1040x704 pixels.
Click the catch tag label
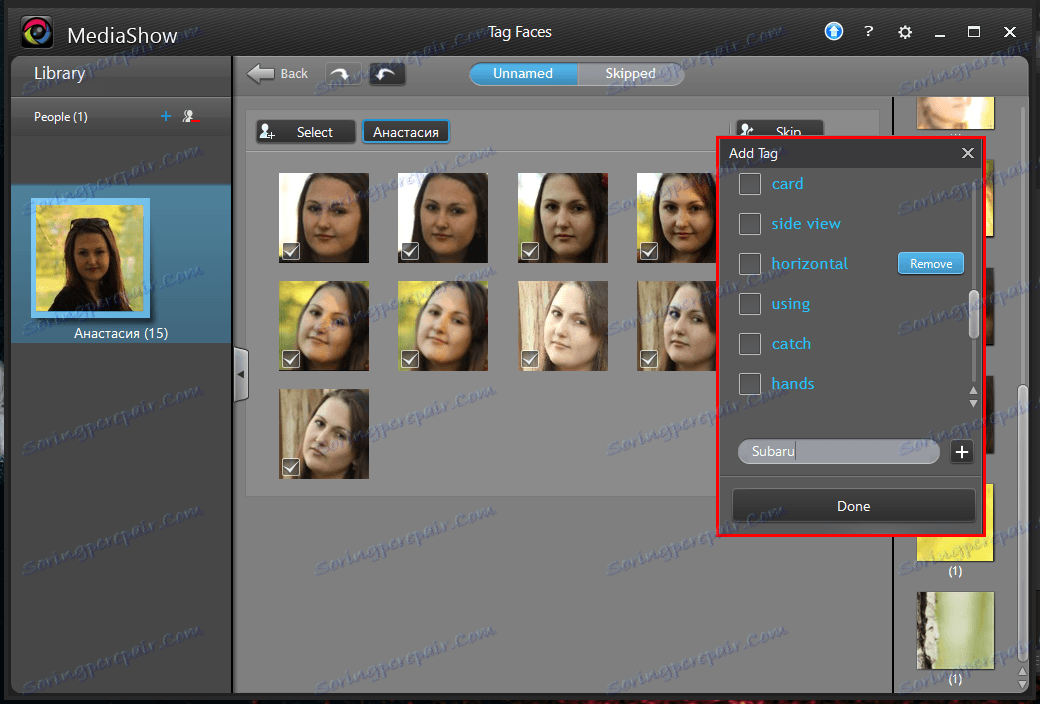pos(791,344)
